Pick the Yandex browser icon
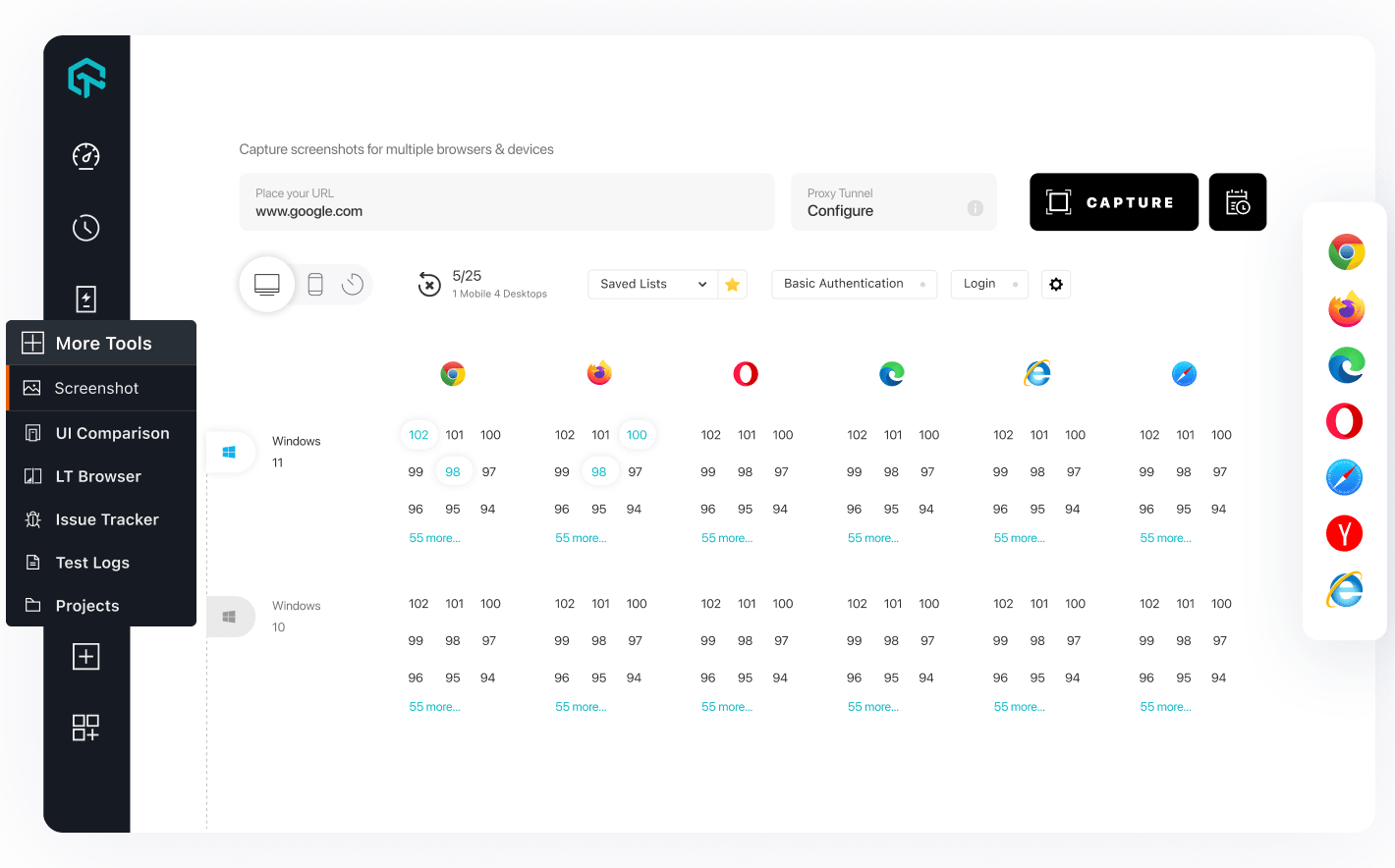This screenshot has width=1395, height=868. pos(1345,533)
